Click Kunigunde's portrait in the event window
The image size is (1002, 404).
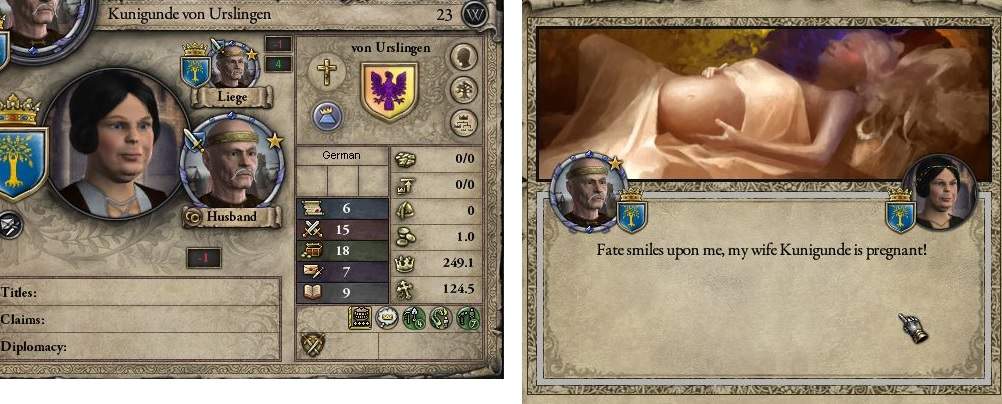click(x=941, y=192)
